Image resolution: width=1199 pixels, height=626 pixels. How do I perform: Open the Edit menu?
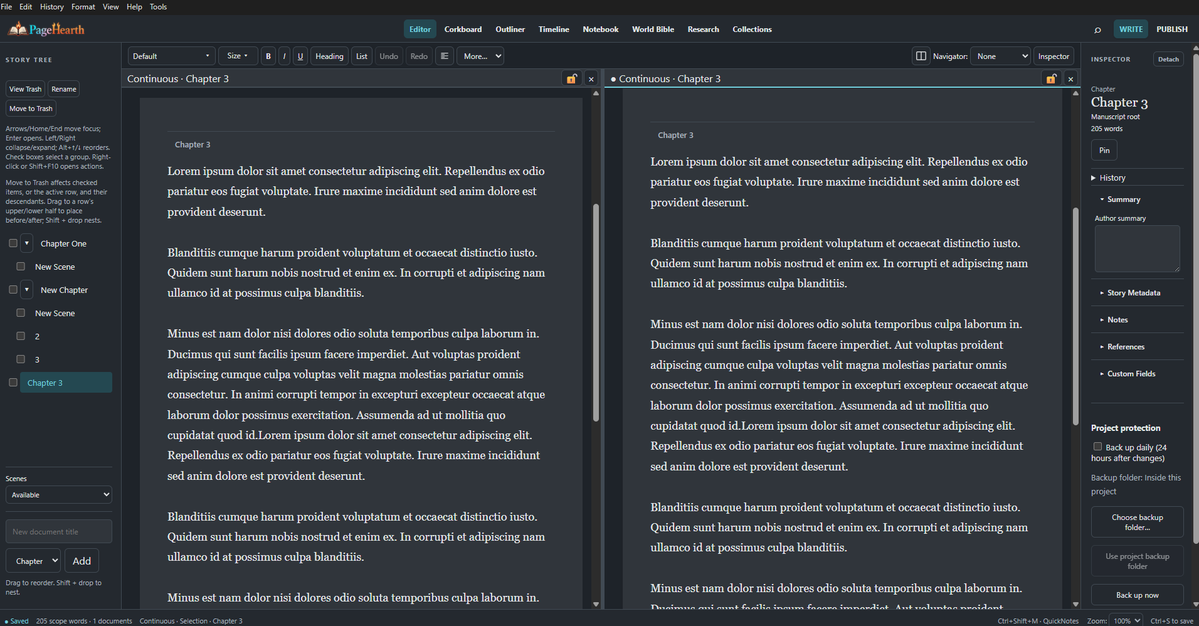click(x=25, y=7)
